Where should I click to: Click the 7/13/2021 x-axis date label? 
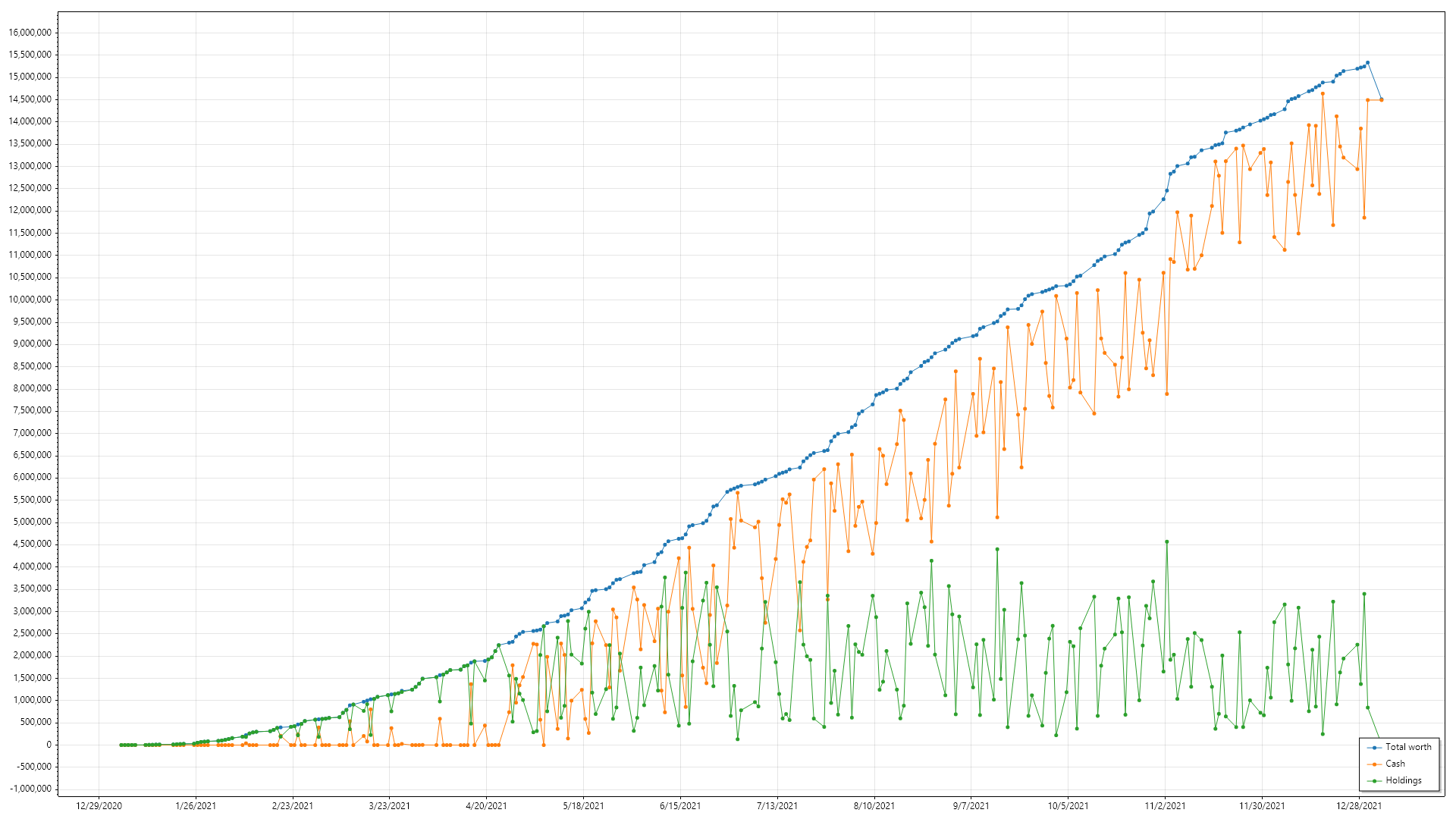[x=777, y=806]
